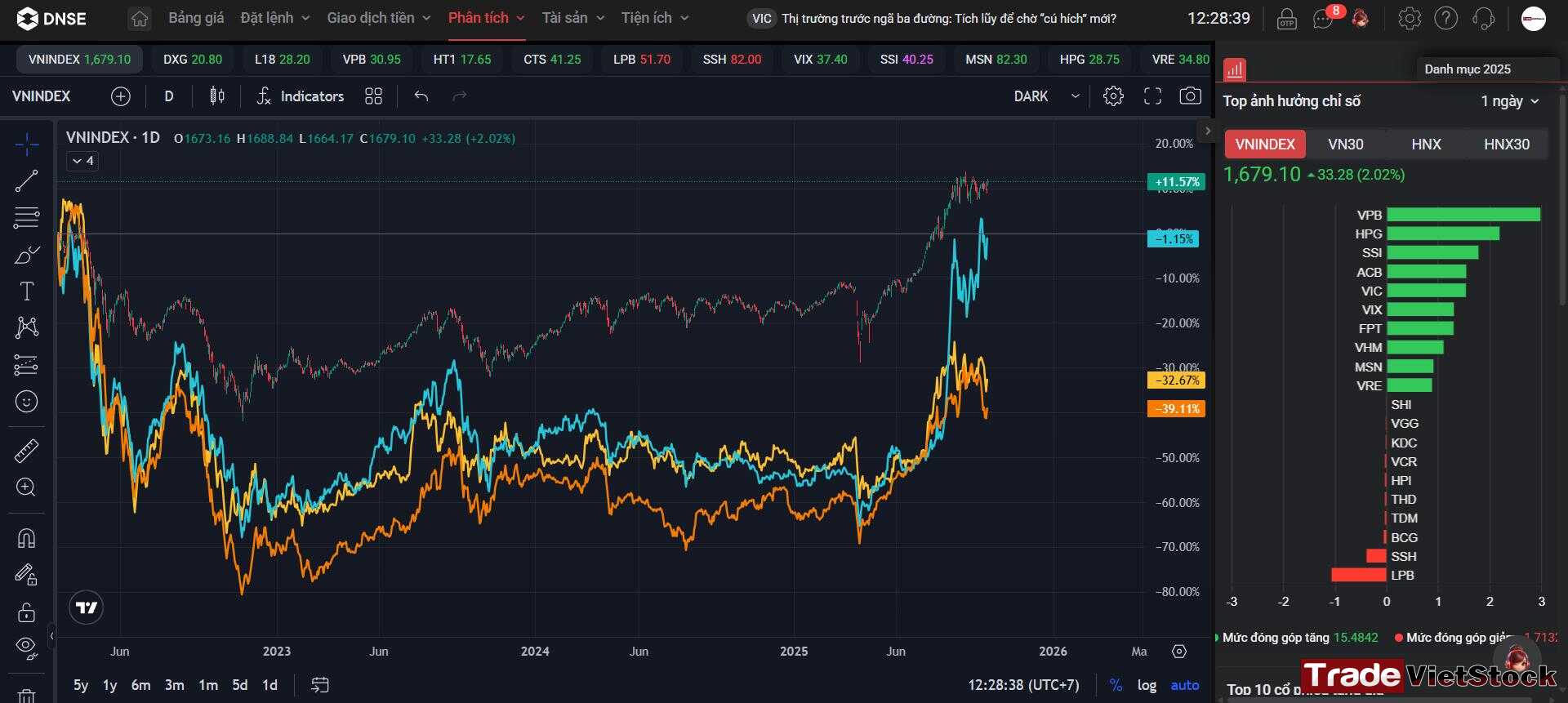The width and height of the screenshot is (1568, 703).
Task: Switch to the VN30 index tab
Action: [1346, 145]
